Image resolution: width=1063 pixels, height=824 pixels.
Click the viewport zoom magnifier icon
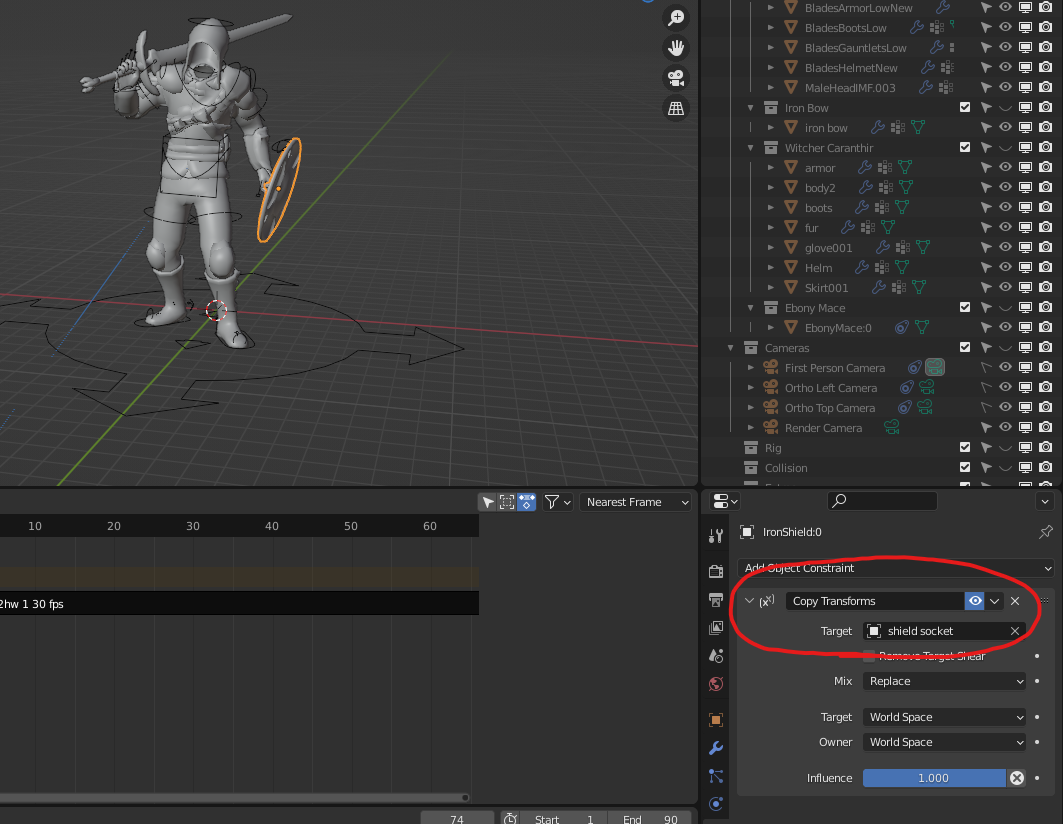pyautogui.click(x=676, y=18)
